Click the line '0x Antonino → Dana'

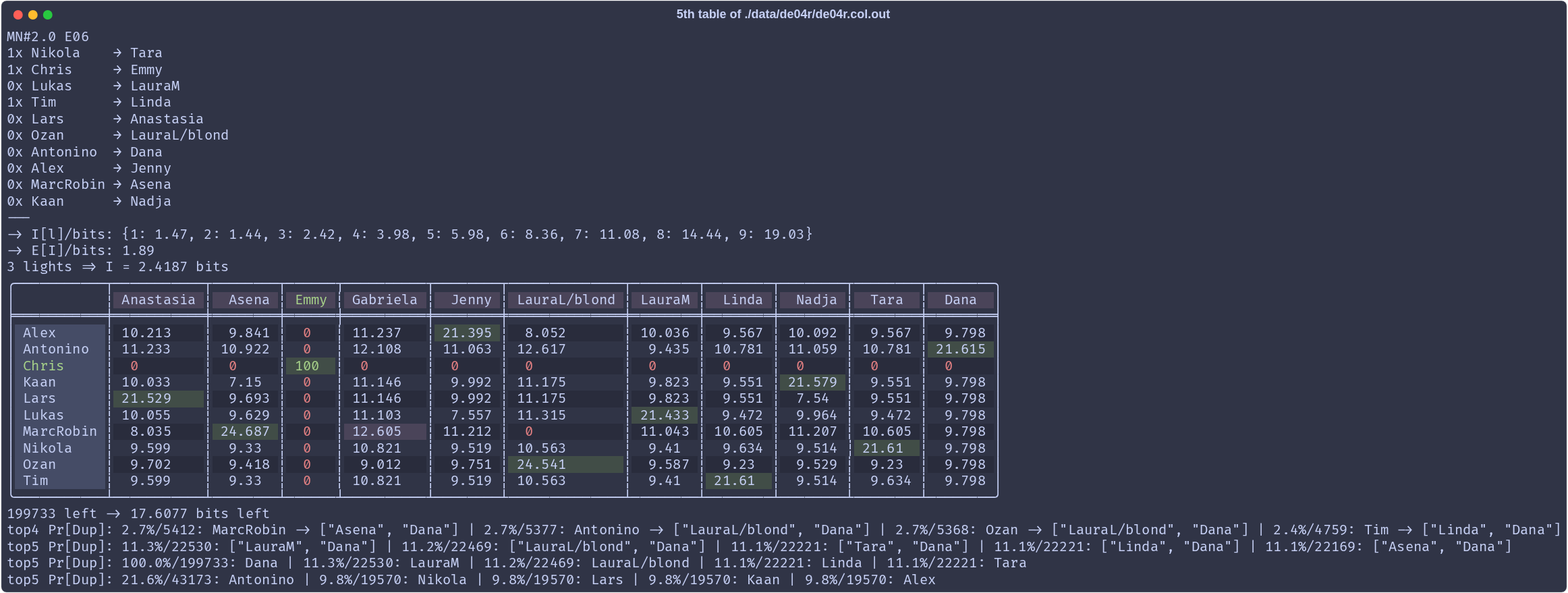84,152
